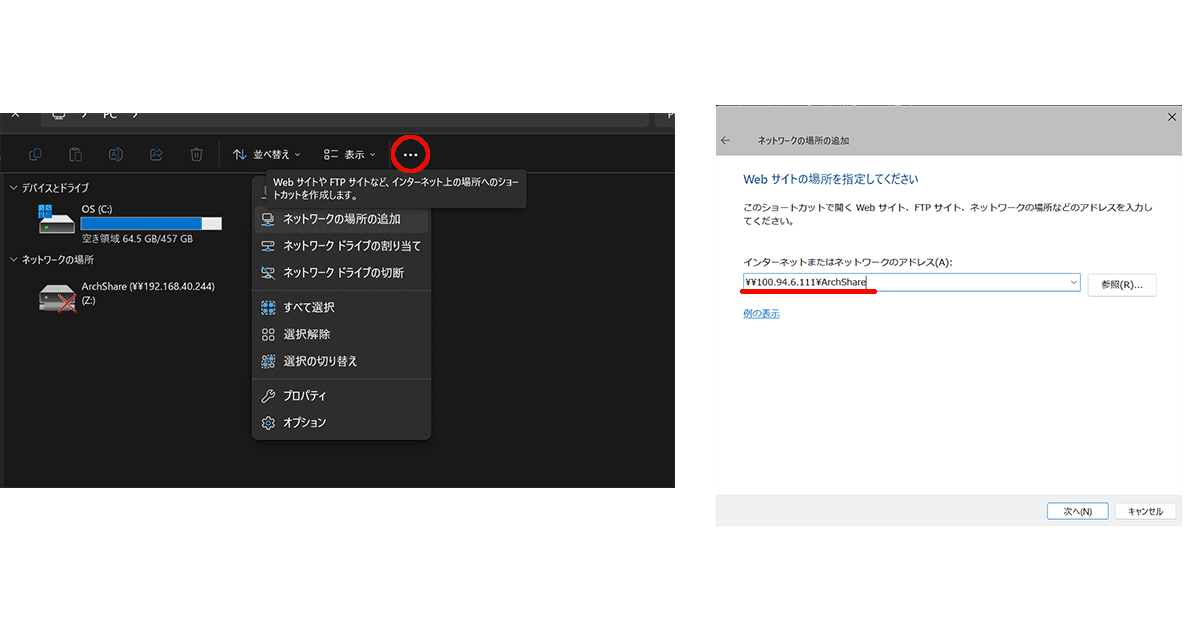Click the Copy icon in the toolbar
Image resolution: width=1200 pixels, height=630 pixels.
(35, 154)
